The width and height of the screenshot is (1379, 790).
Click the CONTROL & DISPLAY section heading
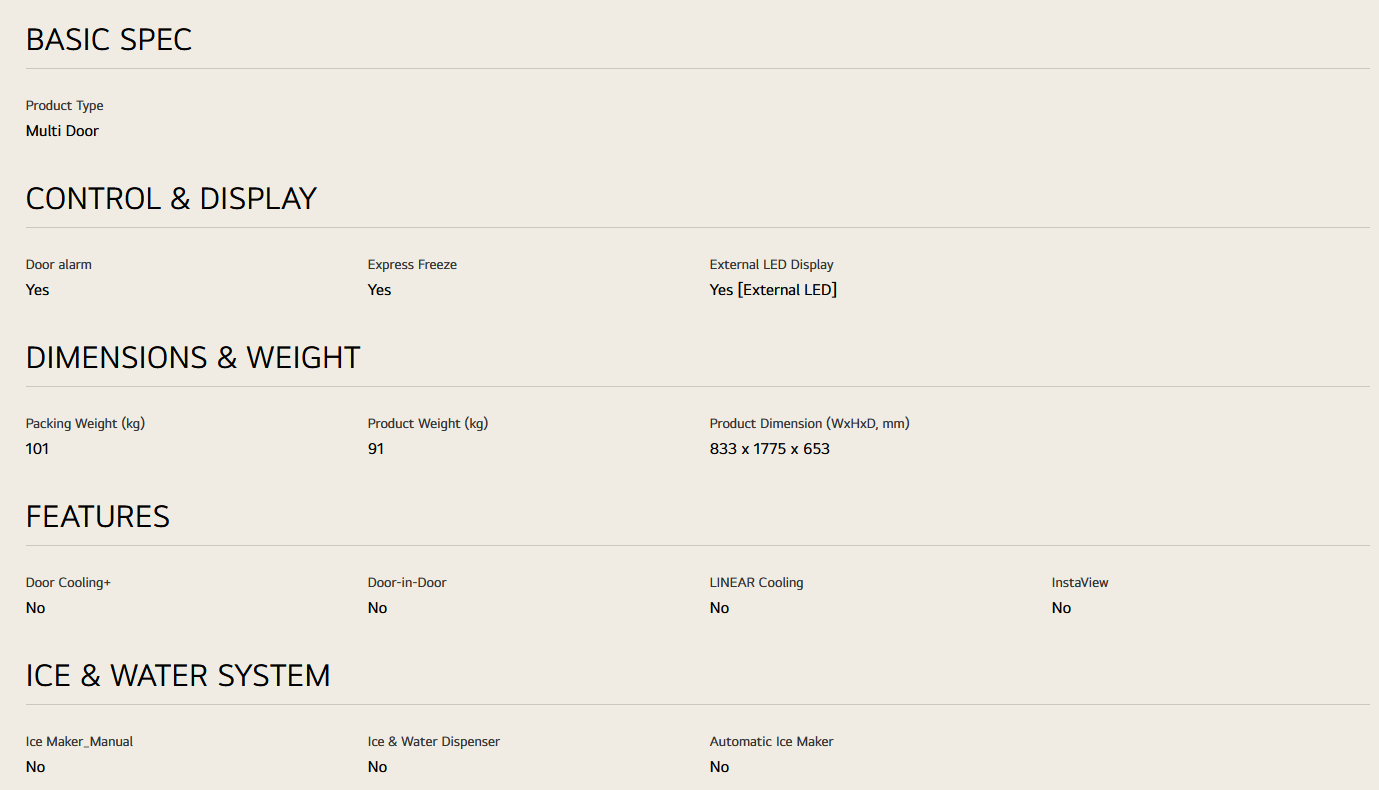pyautogui.click(x=171, y=199)
